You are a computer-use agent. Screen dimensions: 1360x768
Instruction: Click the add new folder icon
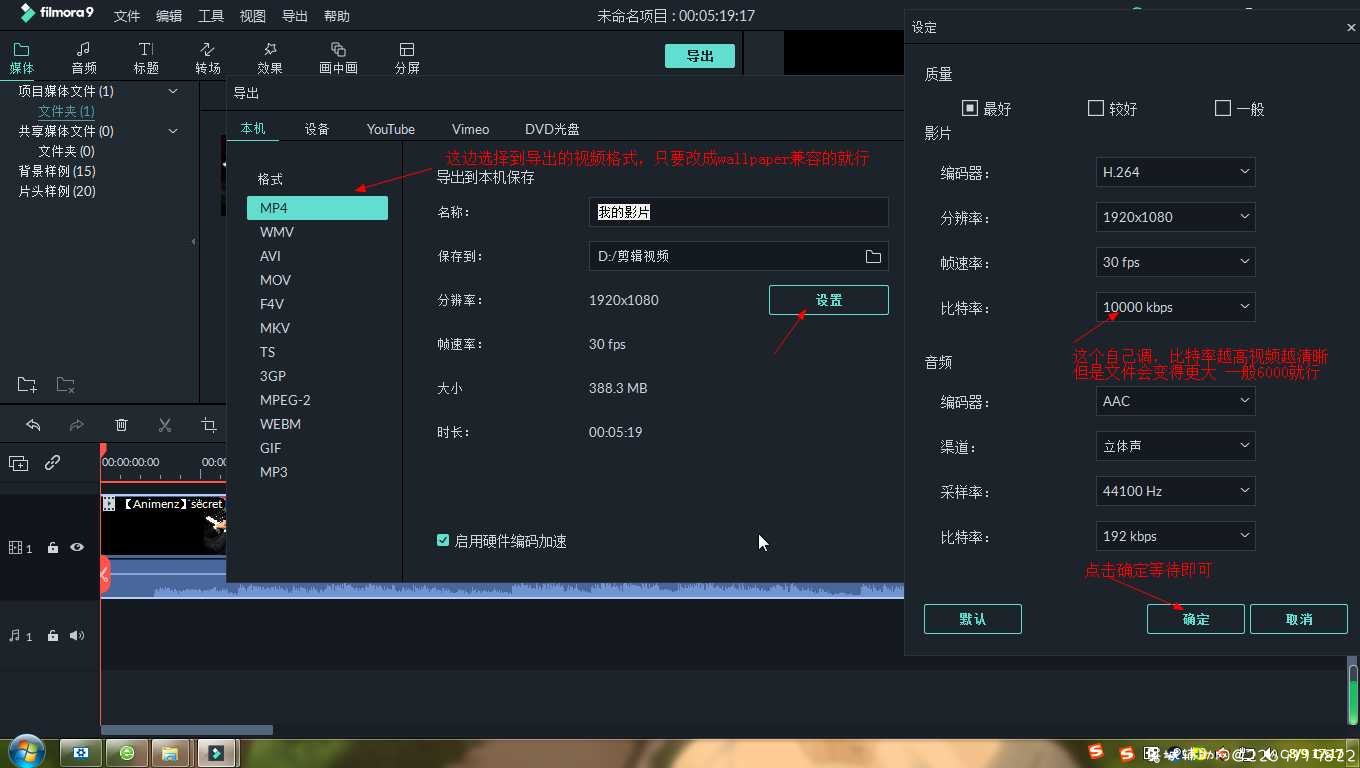(27, 385)
